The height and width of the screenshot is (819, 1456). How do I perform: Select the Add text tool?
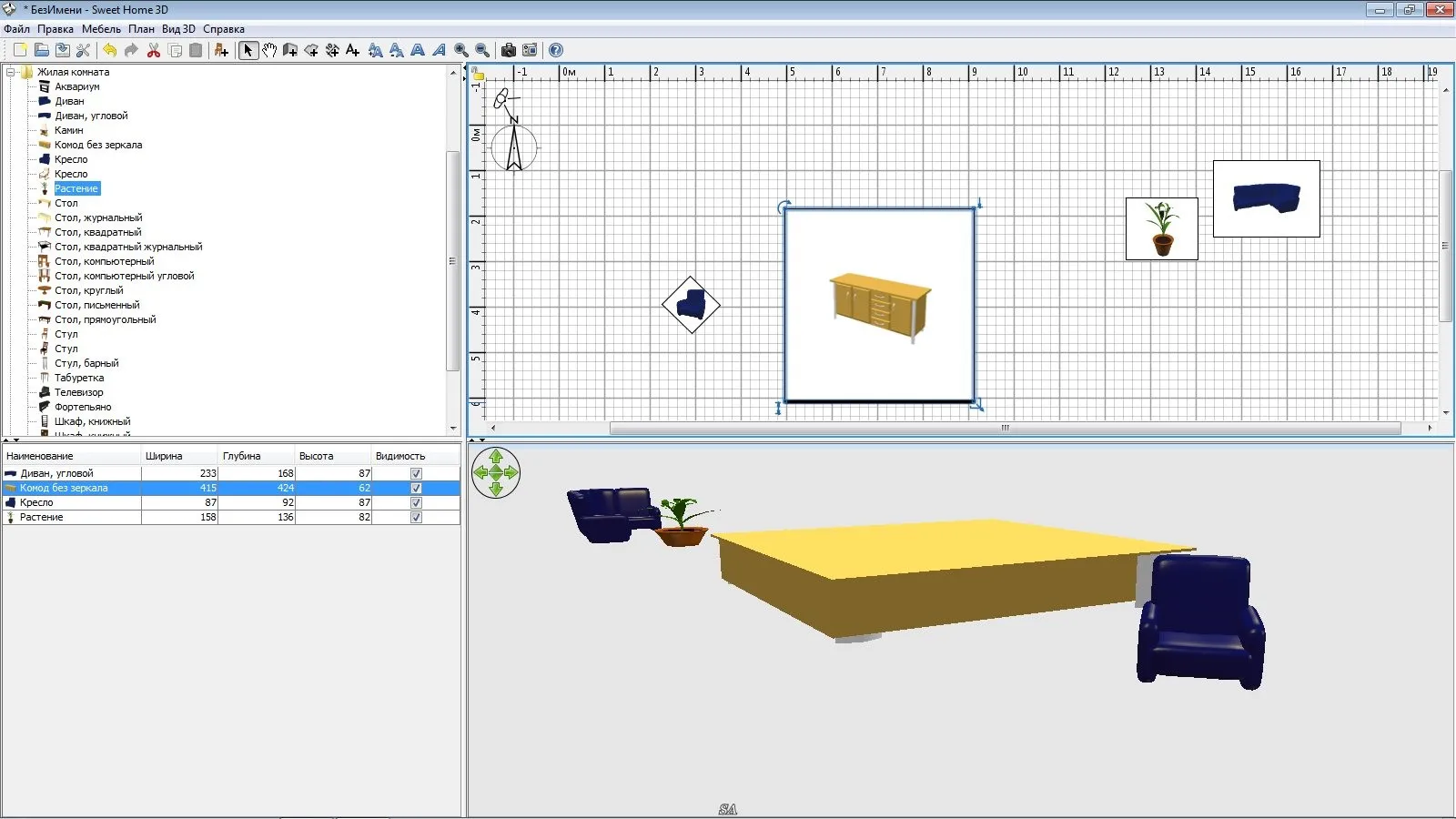pyautogui.click(x=353, y=50)
